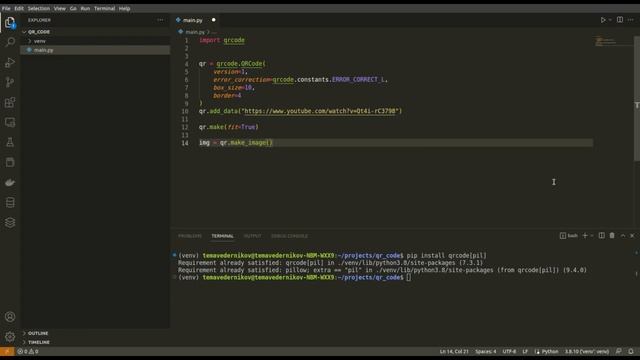Open the Testing flask view
The image size is (640, 360).
[10, 142]
